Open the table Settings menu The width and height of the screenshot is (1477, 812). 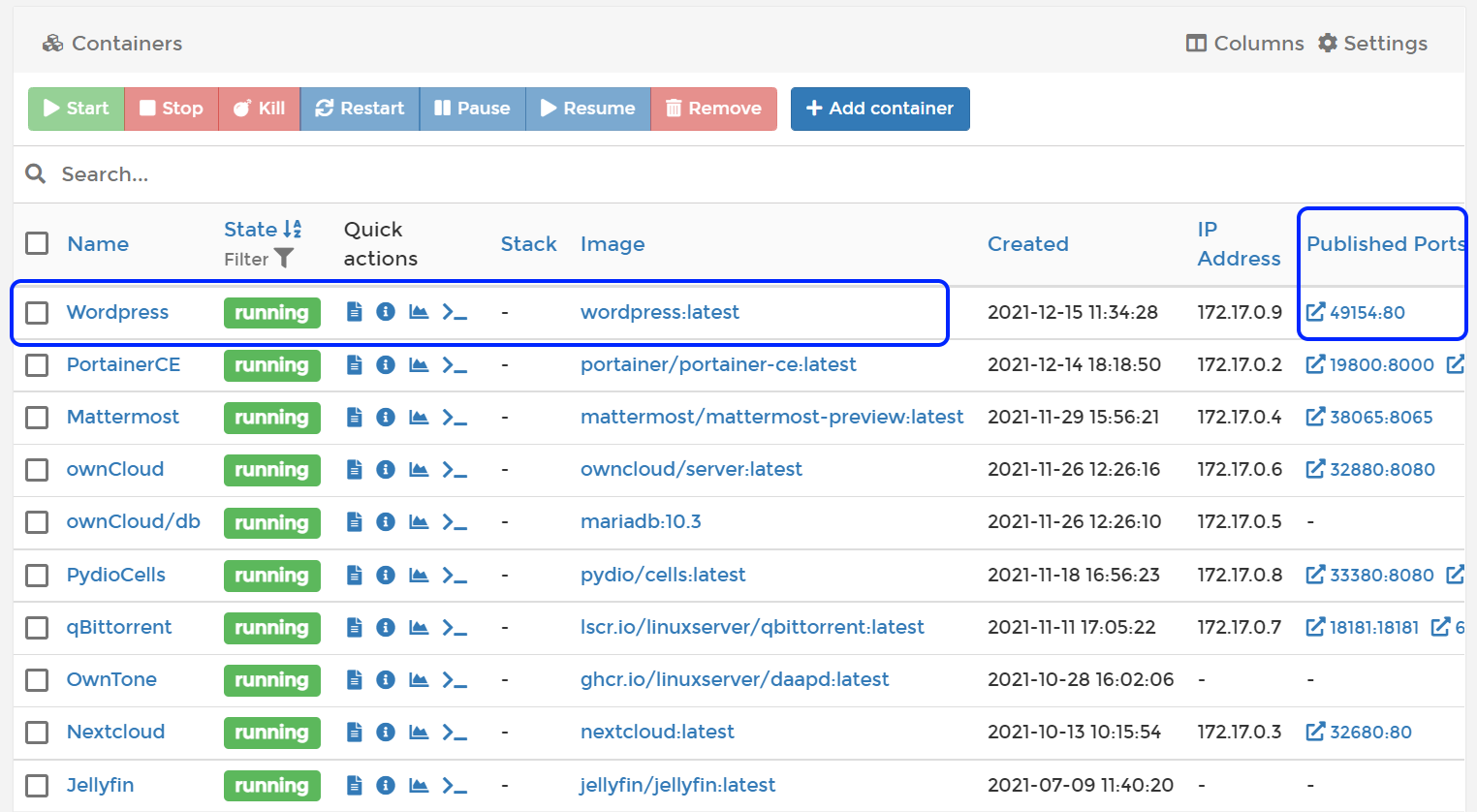click(x=1372, y=44)
